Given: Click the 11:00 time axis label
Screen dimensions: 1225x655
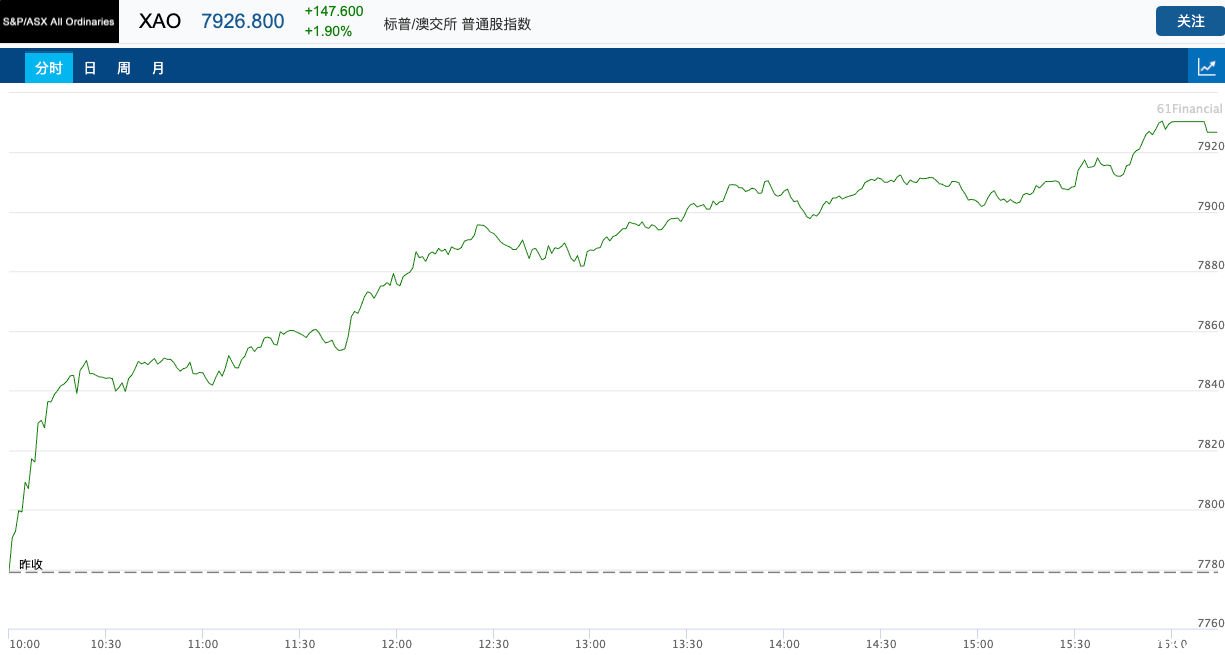Looking at the screenshot, I should pos(202,644).
